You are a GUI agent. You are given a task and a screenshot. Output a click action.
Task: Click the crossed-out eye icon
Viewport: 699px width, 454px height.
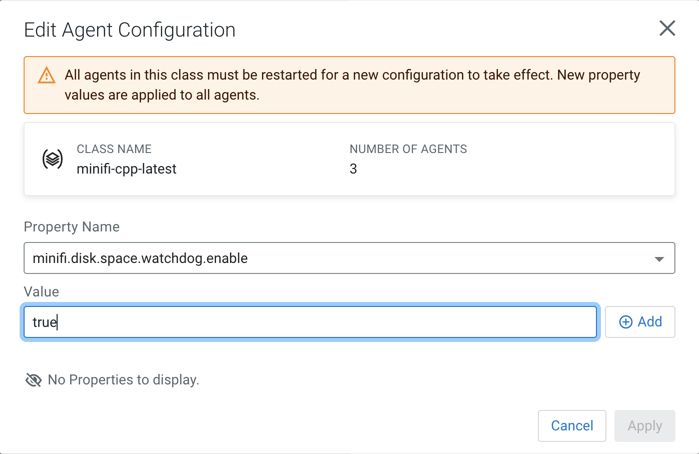click(33, 380)
